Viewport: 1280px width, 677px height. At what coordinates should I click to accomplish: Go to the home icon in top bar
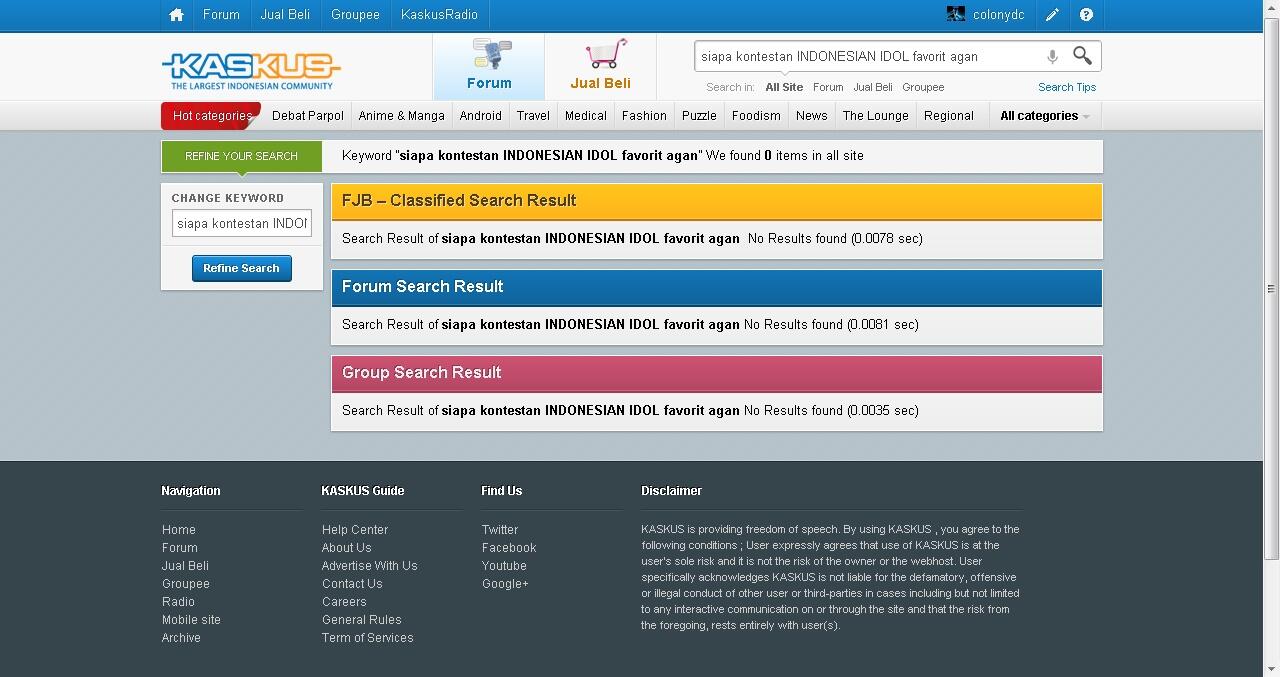click(177, 15)
